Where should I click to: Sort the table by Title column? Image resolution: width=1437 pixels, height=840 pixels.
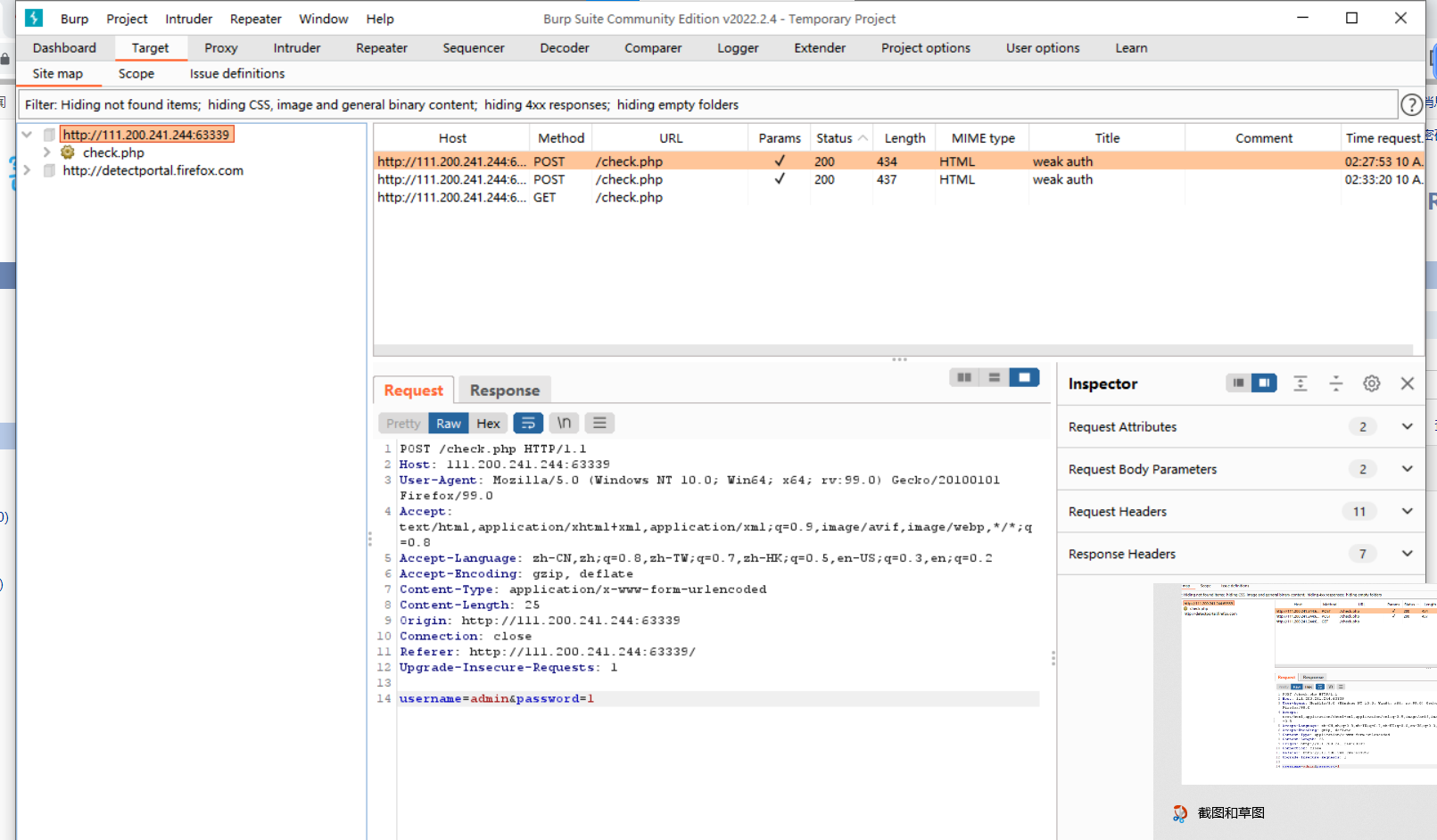click(1107, 138)
